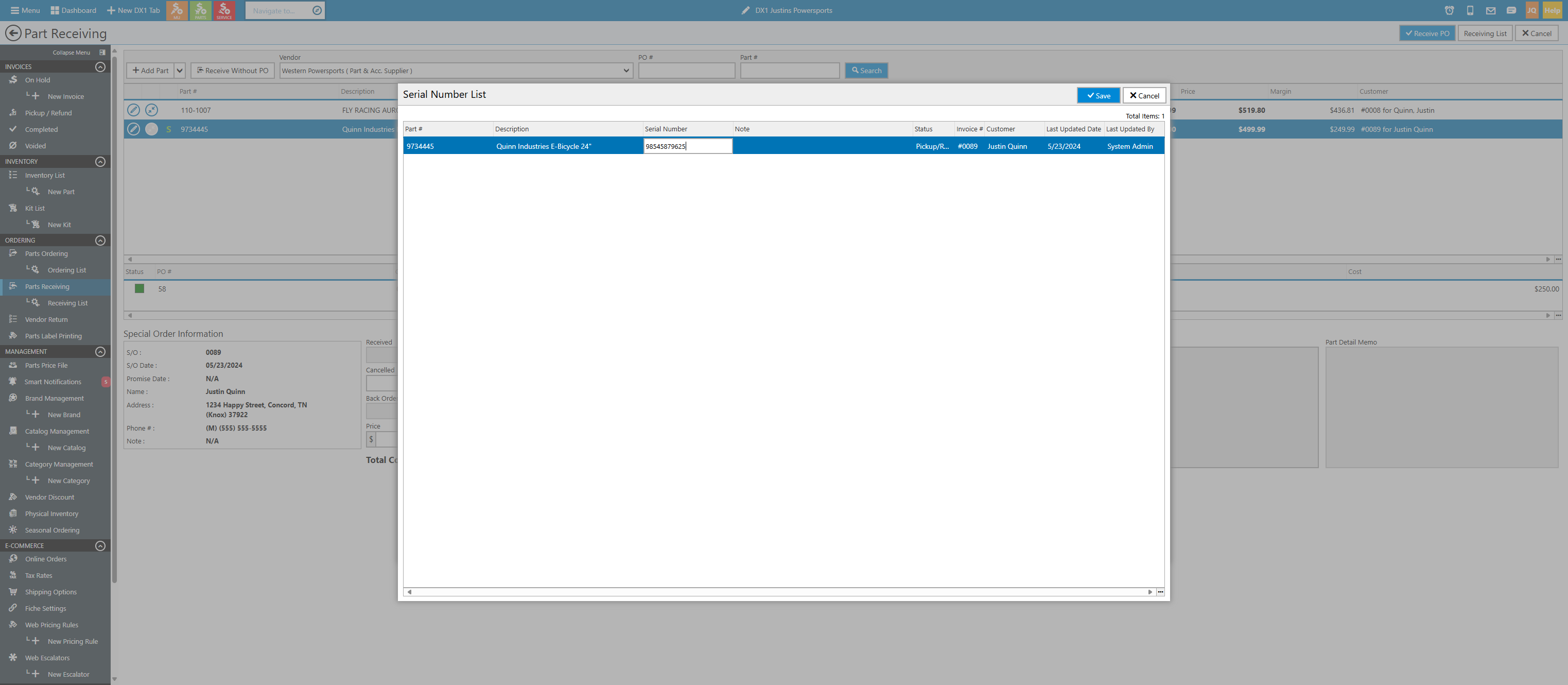Open the mail envelope icon
Image resolution: width=1568 pixels, height=685 pixels.
(x=1491, y=10)
